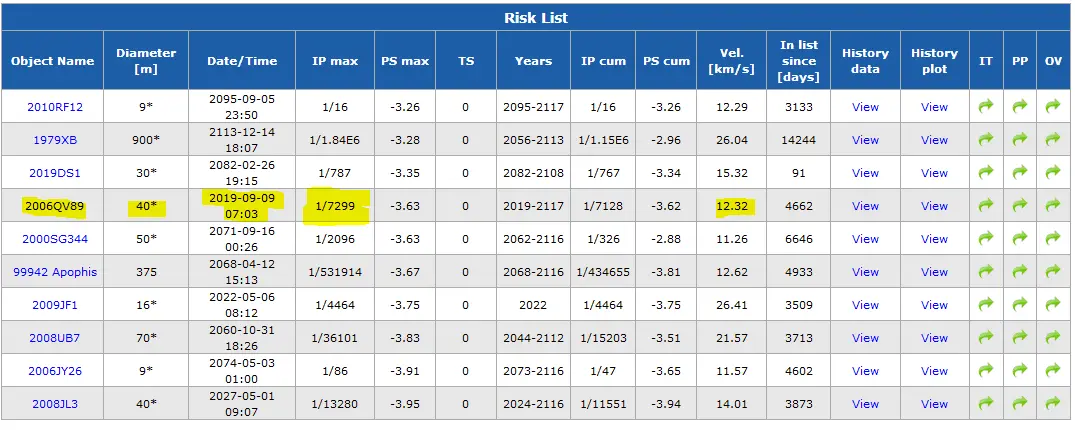
Task: View history data for 2006QV89
Action: point(865,206)
